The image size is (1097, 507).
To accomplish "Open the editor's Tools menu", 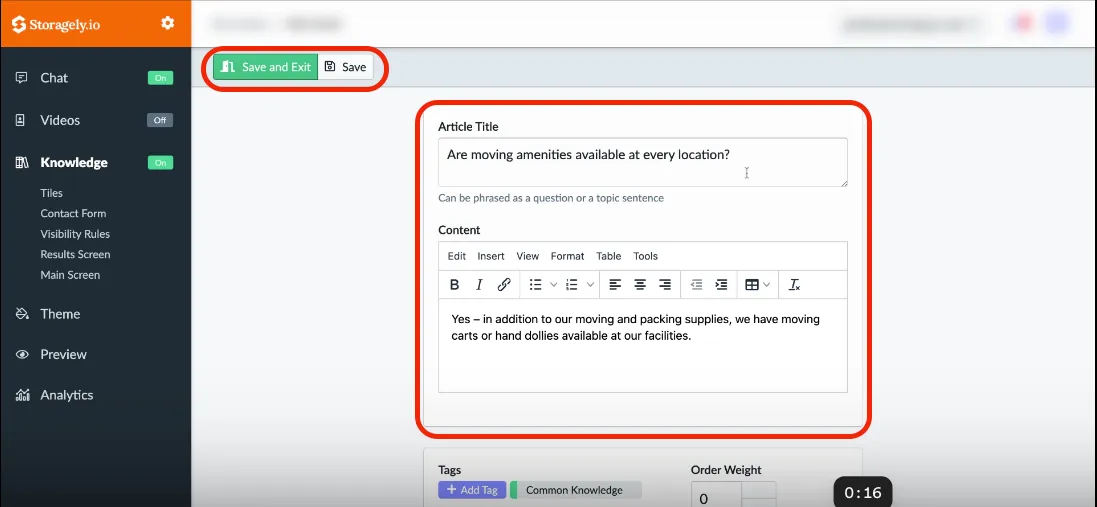I will click(646, 256).
